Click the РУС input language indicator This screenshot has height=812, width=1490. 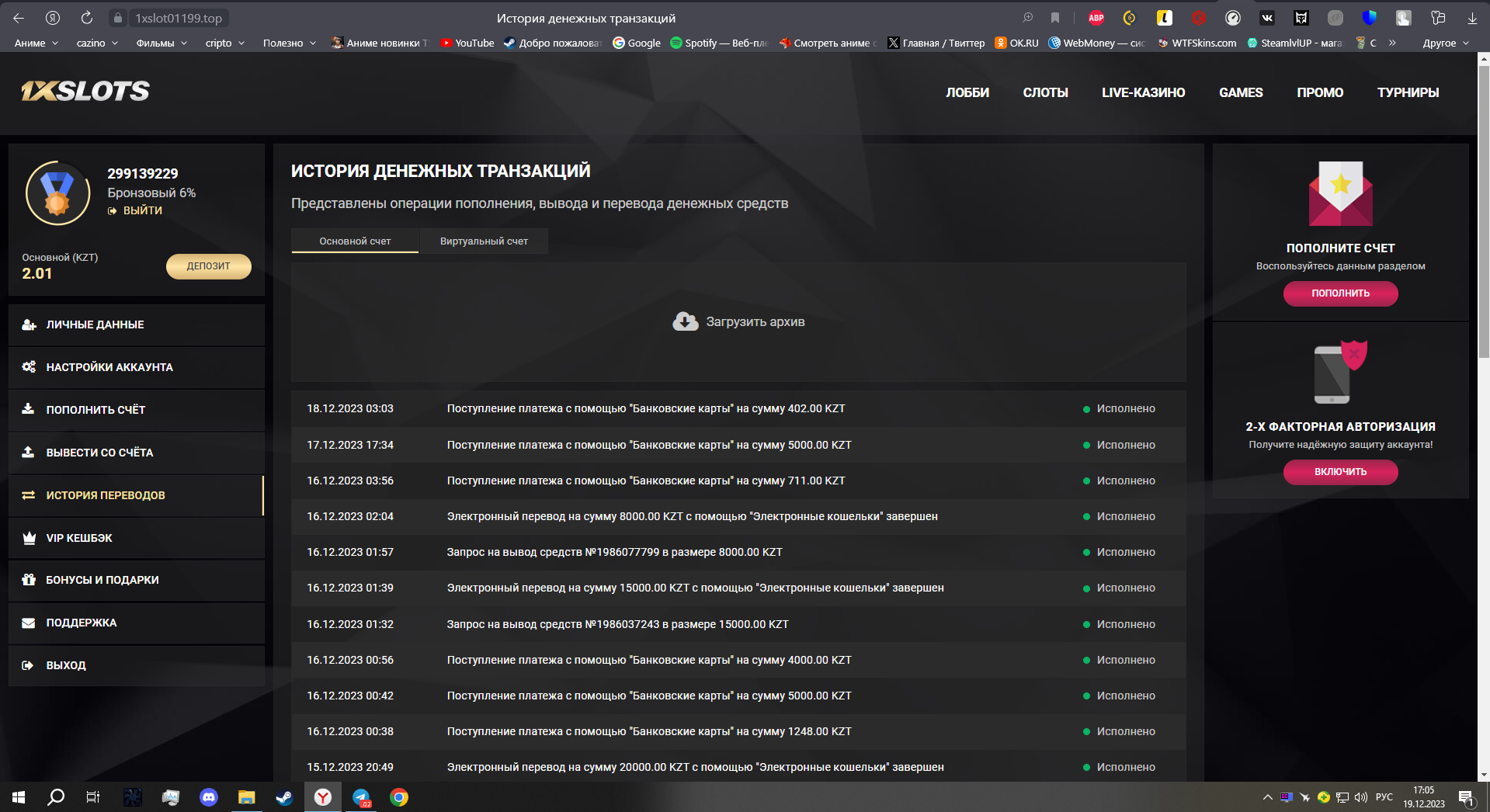click(x=1384, y=797)
